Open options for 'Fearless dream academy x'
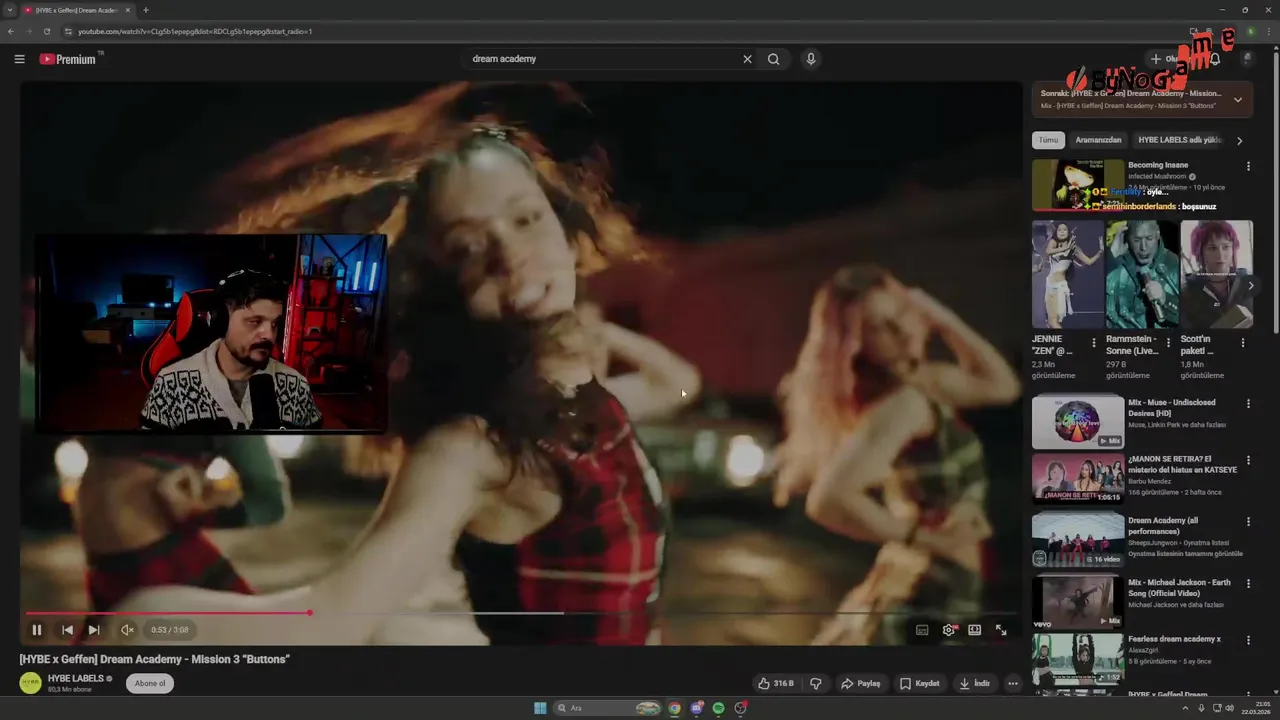This screenshot has width=1280, height=720. 1248,639
